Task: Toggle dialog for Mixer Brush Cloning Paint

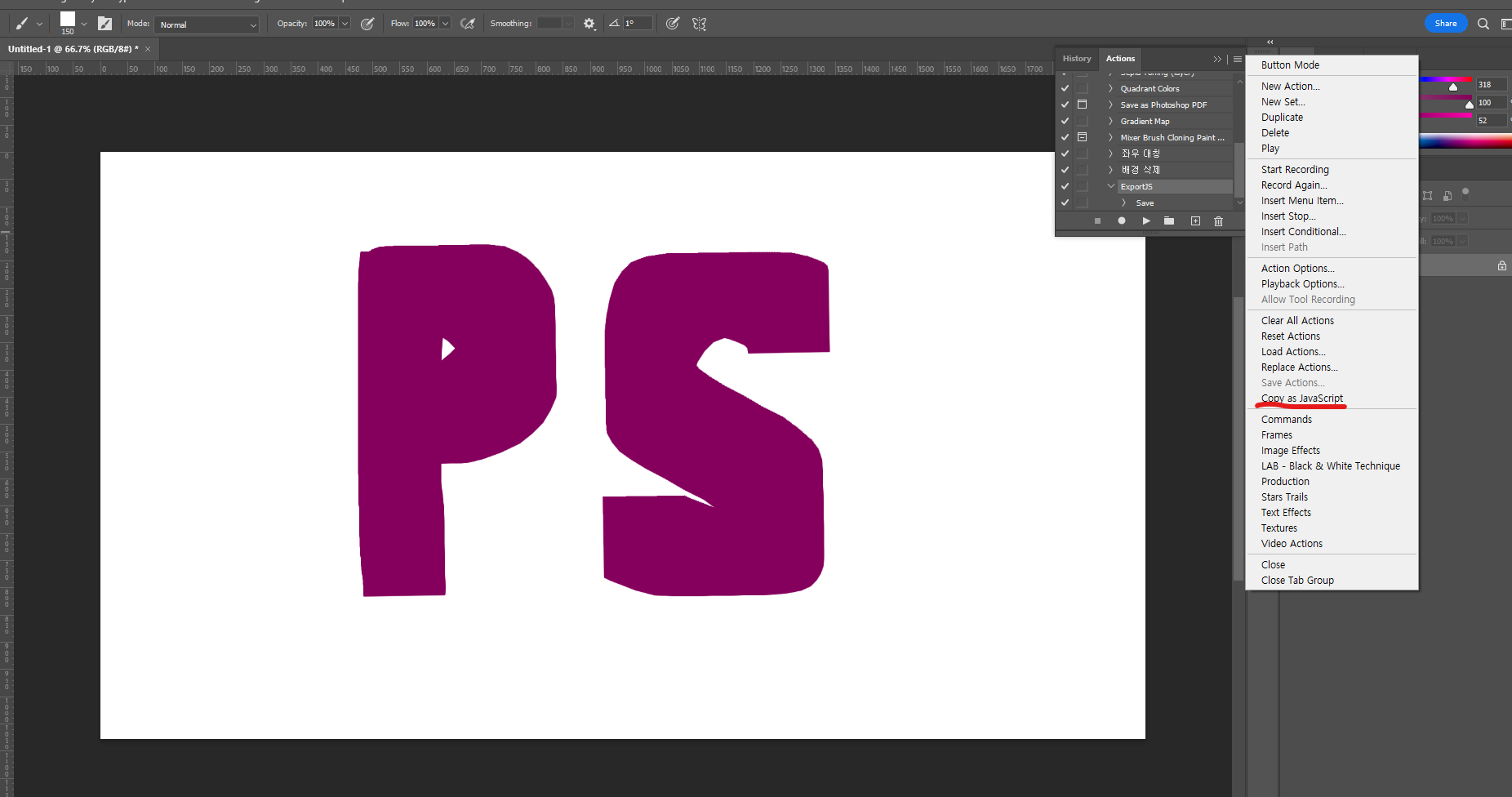Action: click(x=1082, y=137)
